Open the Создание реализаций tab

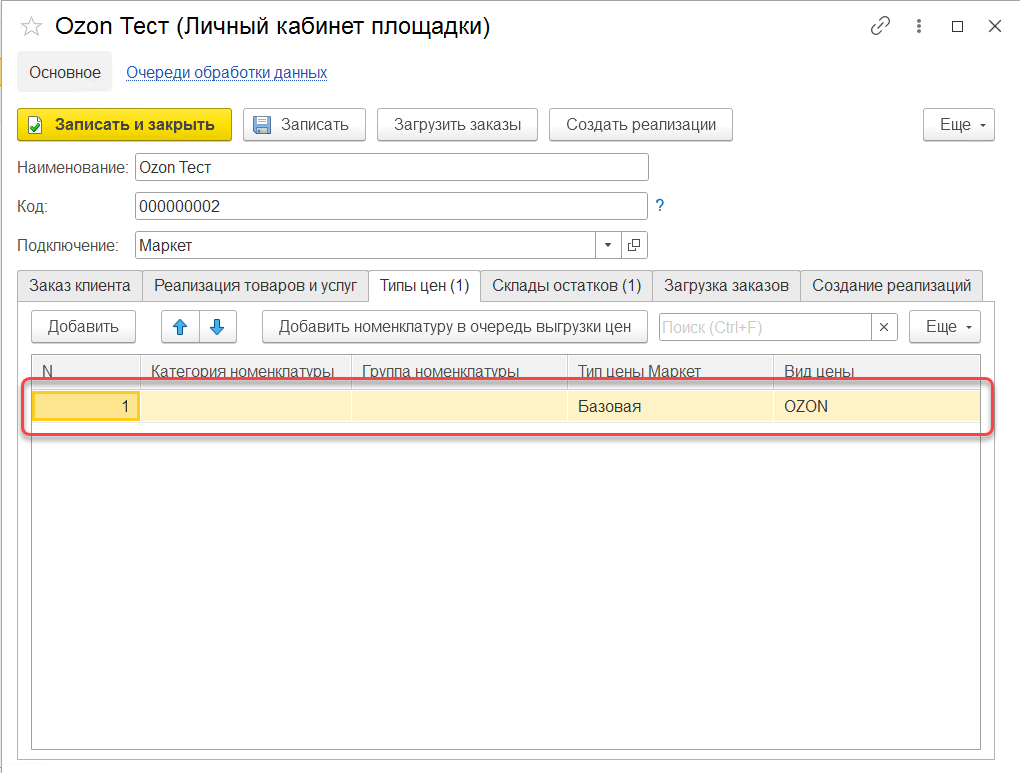[891, 286]
